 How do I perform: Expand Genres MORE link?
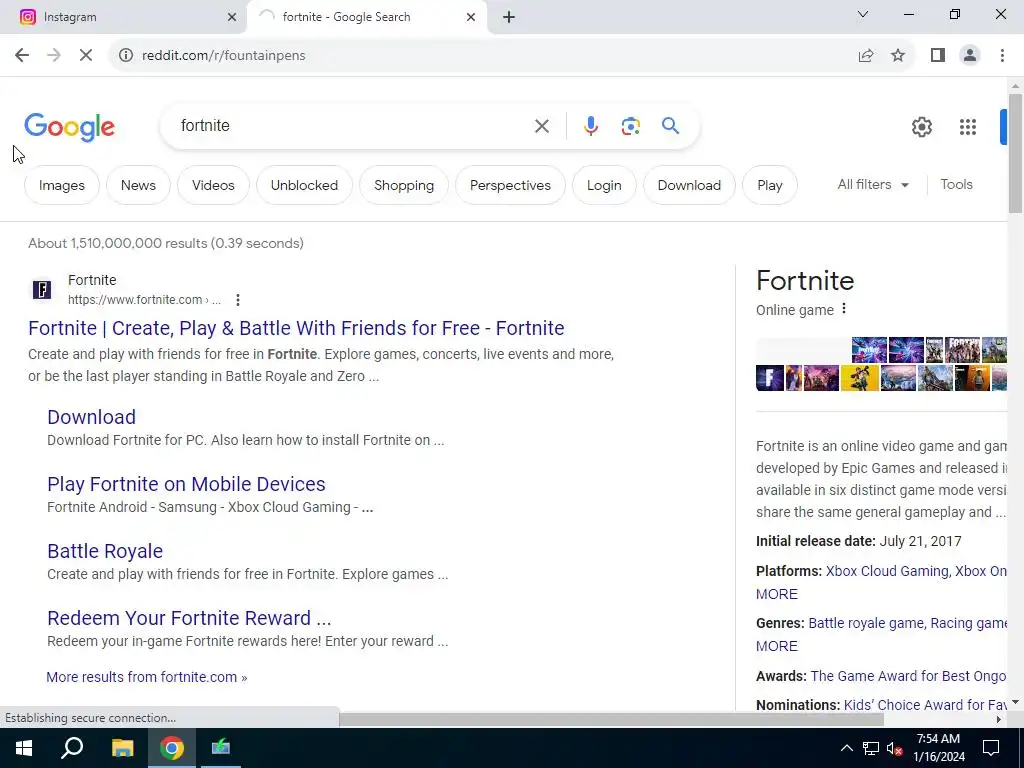point(776,646)
